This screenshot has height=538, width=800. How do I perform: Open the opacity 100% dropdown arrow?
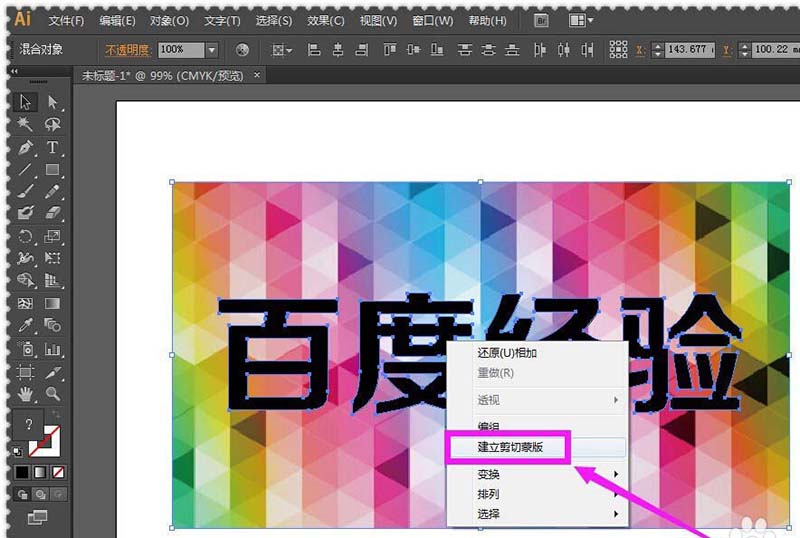[212, 50]
